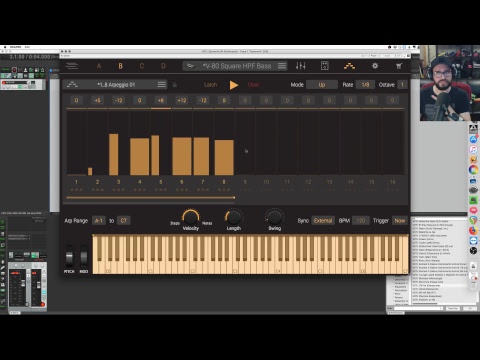This screenshot has height=360, width=480.
Task: Open the shop cart icon
Action: click(399, 66)
